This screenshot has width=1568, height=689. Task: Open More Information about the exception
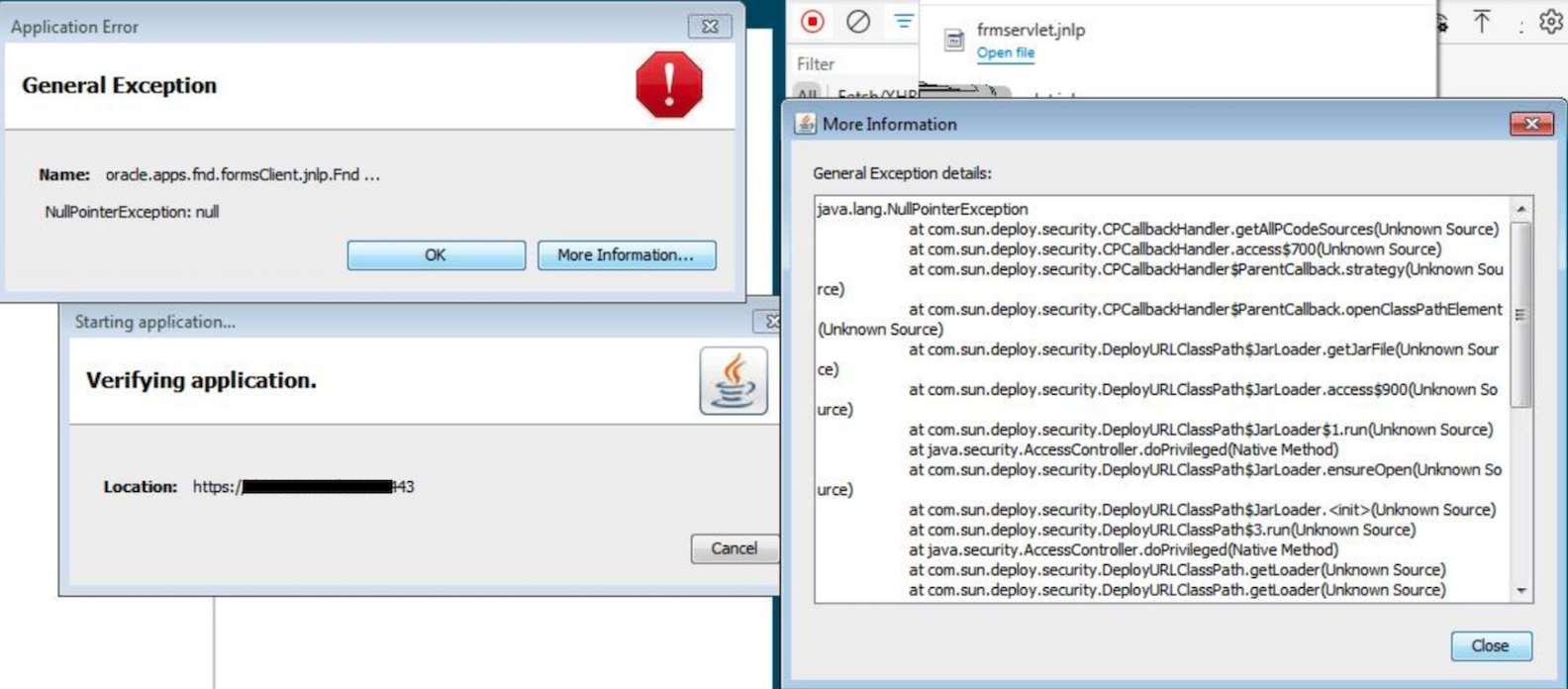[626, 255]
